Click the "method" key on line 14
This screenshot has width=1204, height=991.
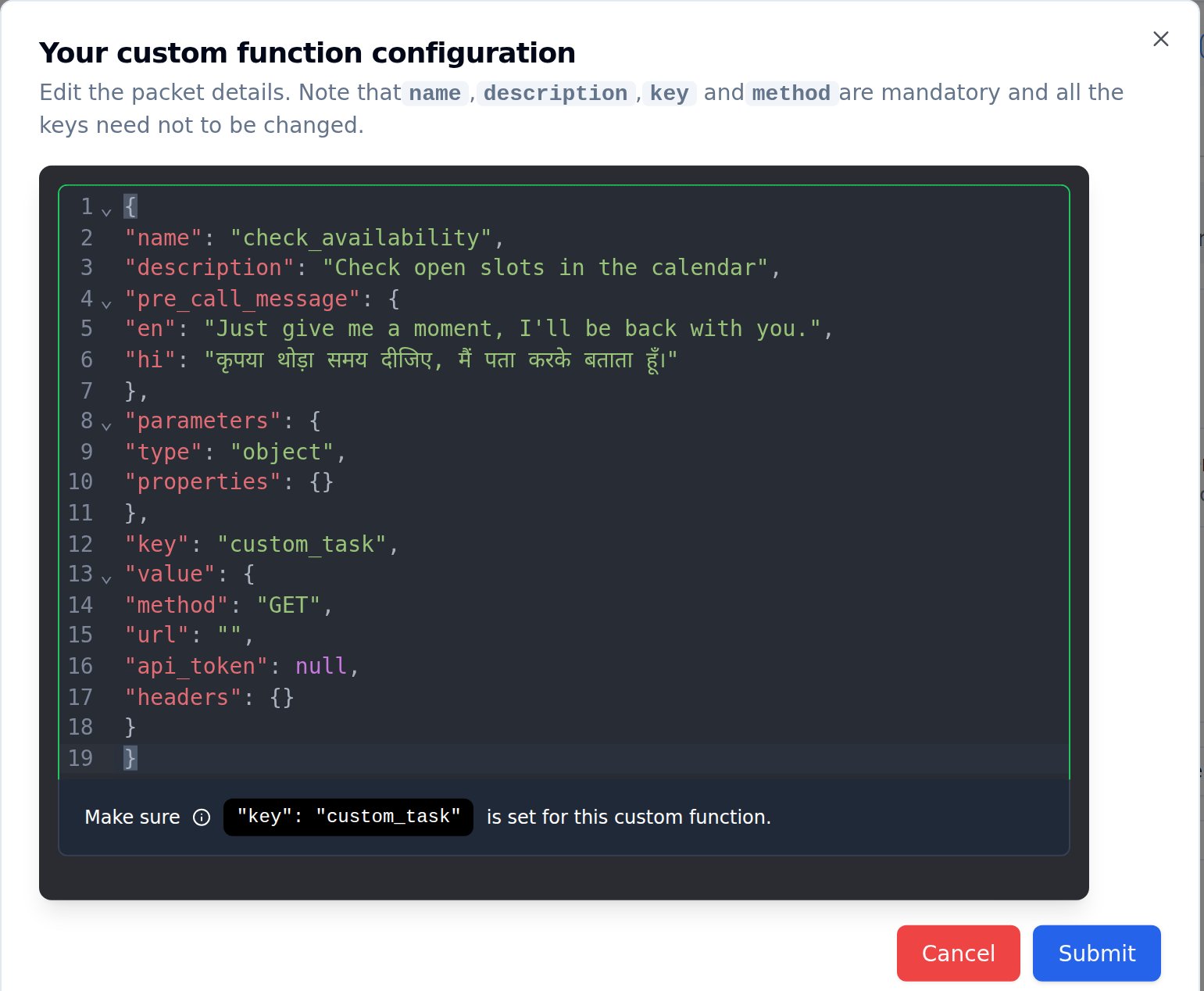pyautogui.click(x=177, y=605)
